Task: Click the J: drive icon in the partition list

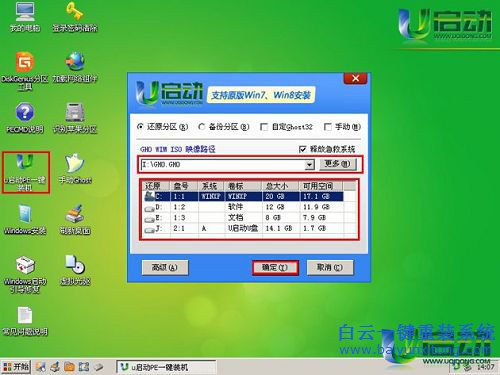Action: coord(149,229)
